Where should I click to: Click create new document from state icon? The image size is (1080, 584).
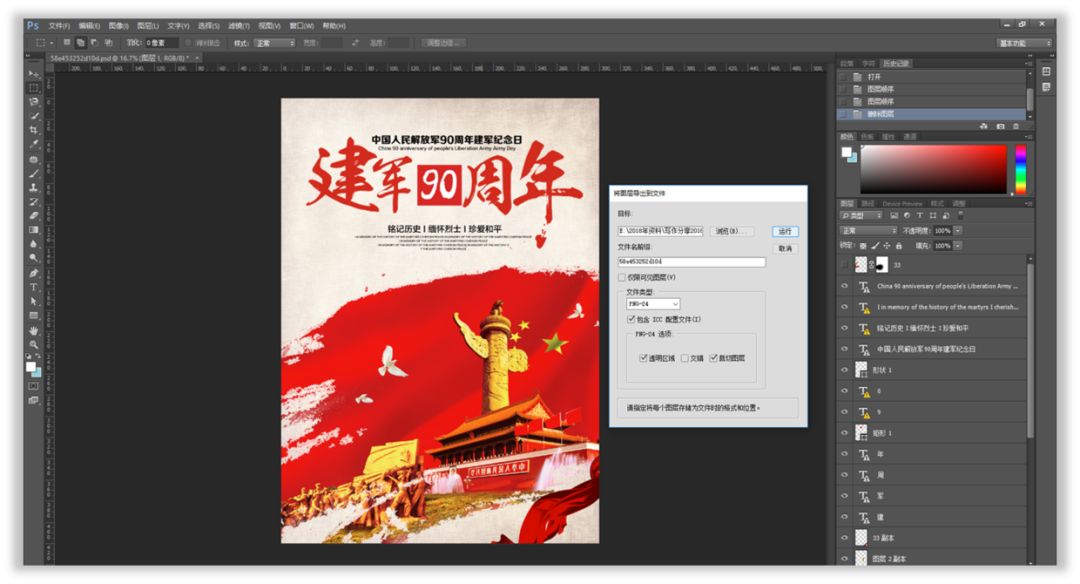point(984,126)
